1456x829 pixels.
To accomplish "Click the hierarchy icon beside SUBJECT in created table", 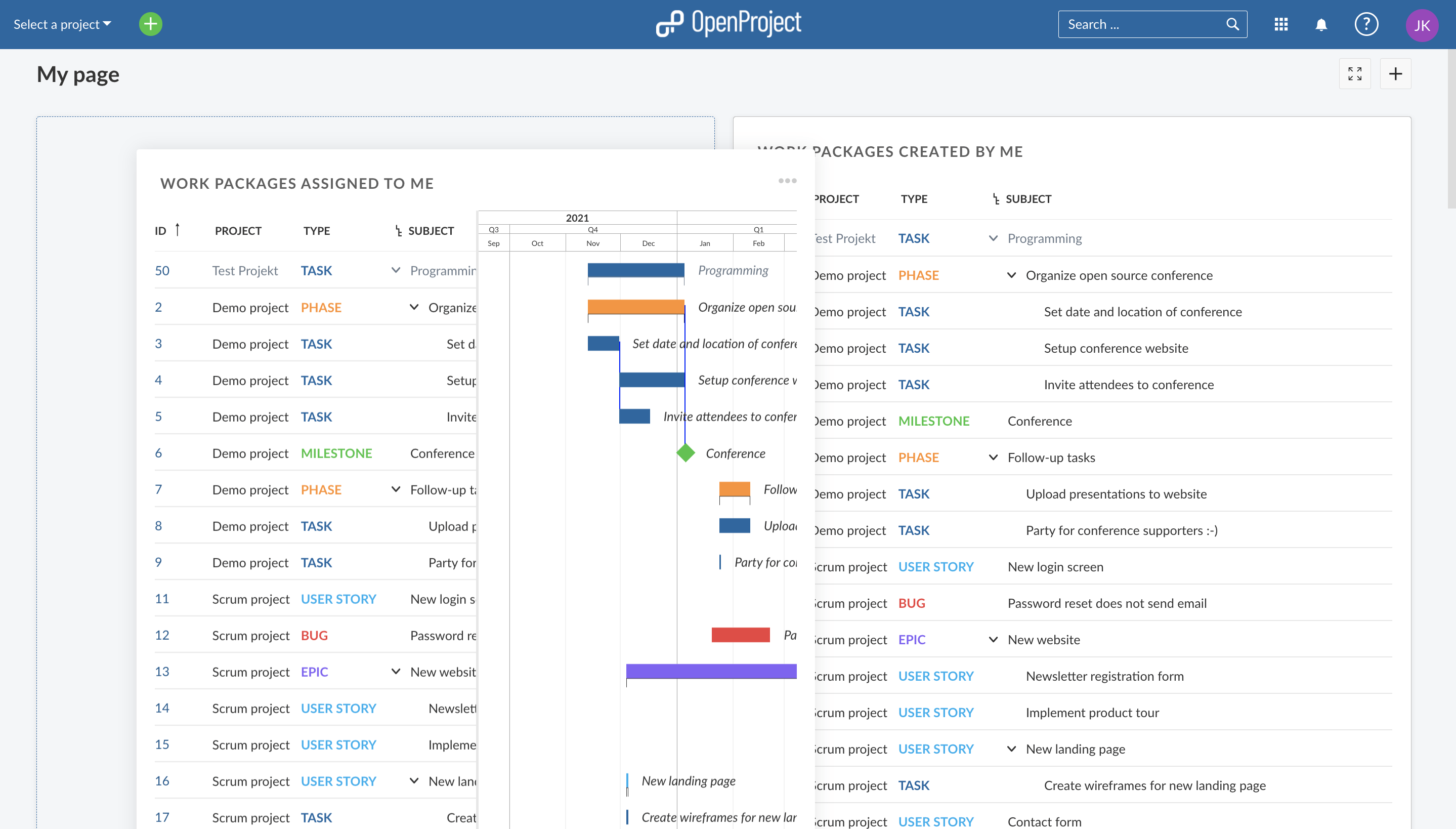I will click(x=996, y=199).
